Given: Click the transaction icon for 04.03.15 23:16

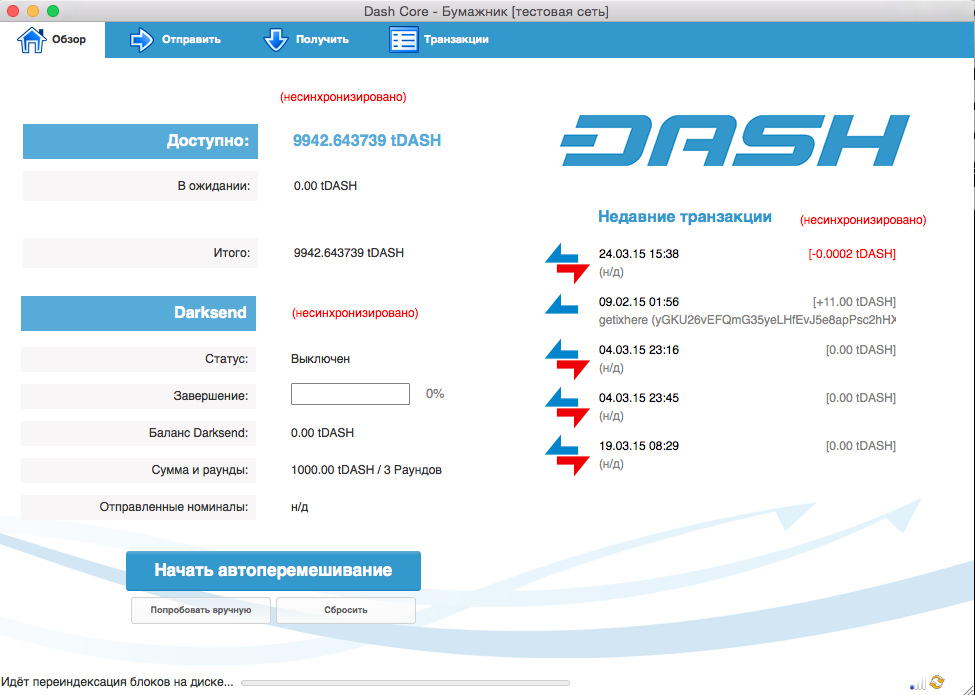Looking at the screenshot, I should tap(567, 359).
